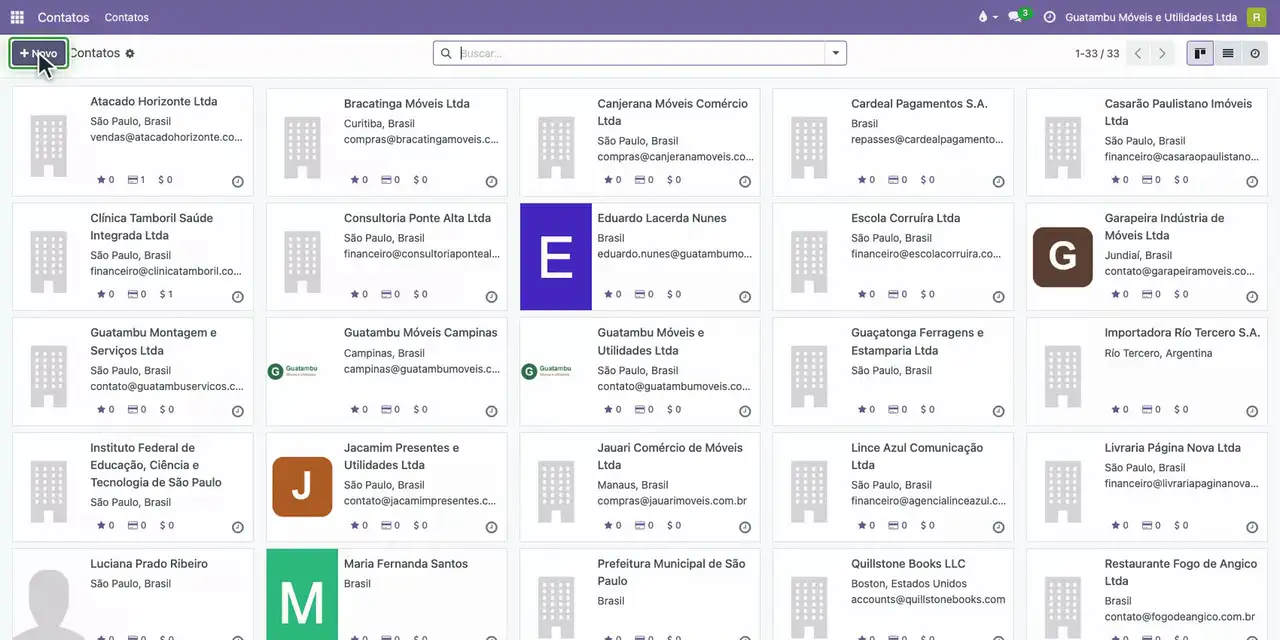1280x640 pixels.
Task: Open activity clock on Atacado Horizonte card
Action: (238, 182)
